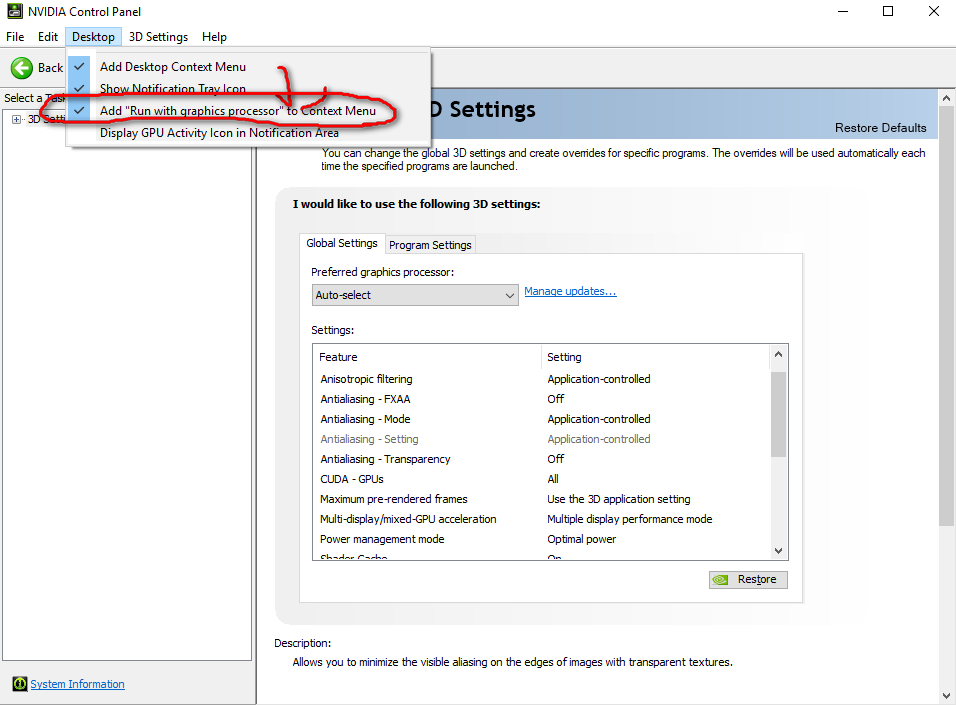956x705 pixels.
Task: Uncheck Add "Run with graphics processor" to Context Menu
Action: point(248,110)
